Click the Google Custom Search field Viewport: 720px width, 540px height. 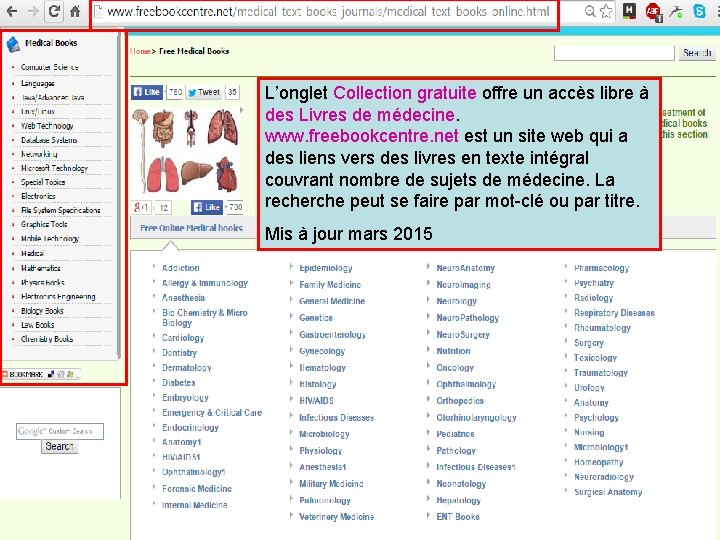click(60, 431)
